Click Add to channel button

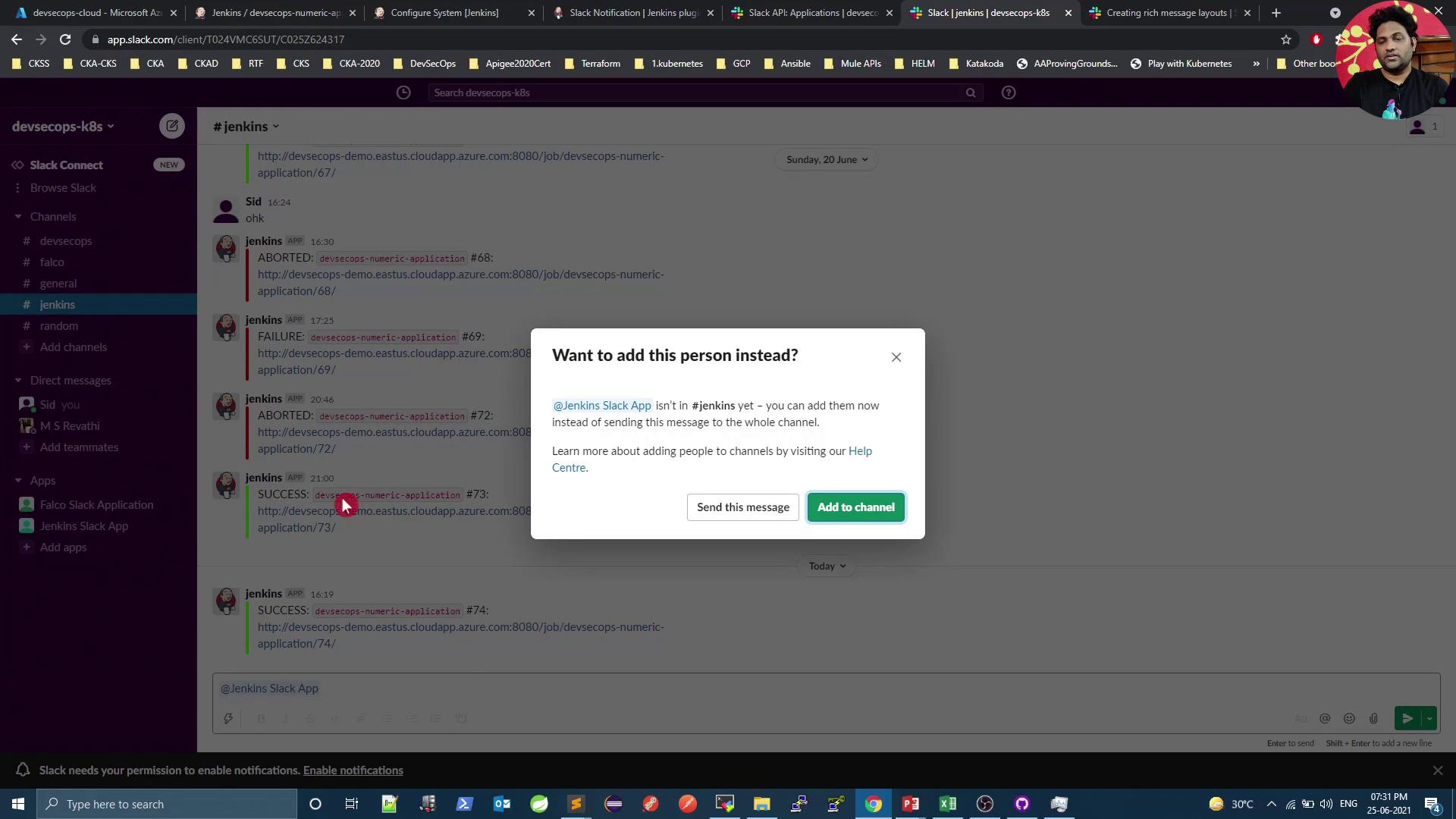pyautogui.click(x=855, y=507)
